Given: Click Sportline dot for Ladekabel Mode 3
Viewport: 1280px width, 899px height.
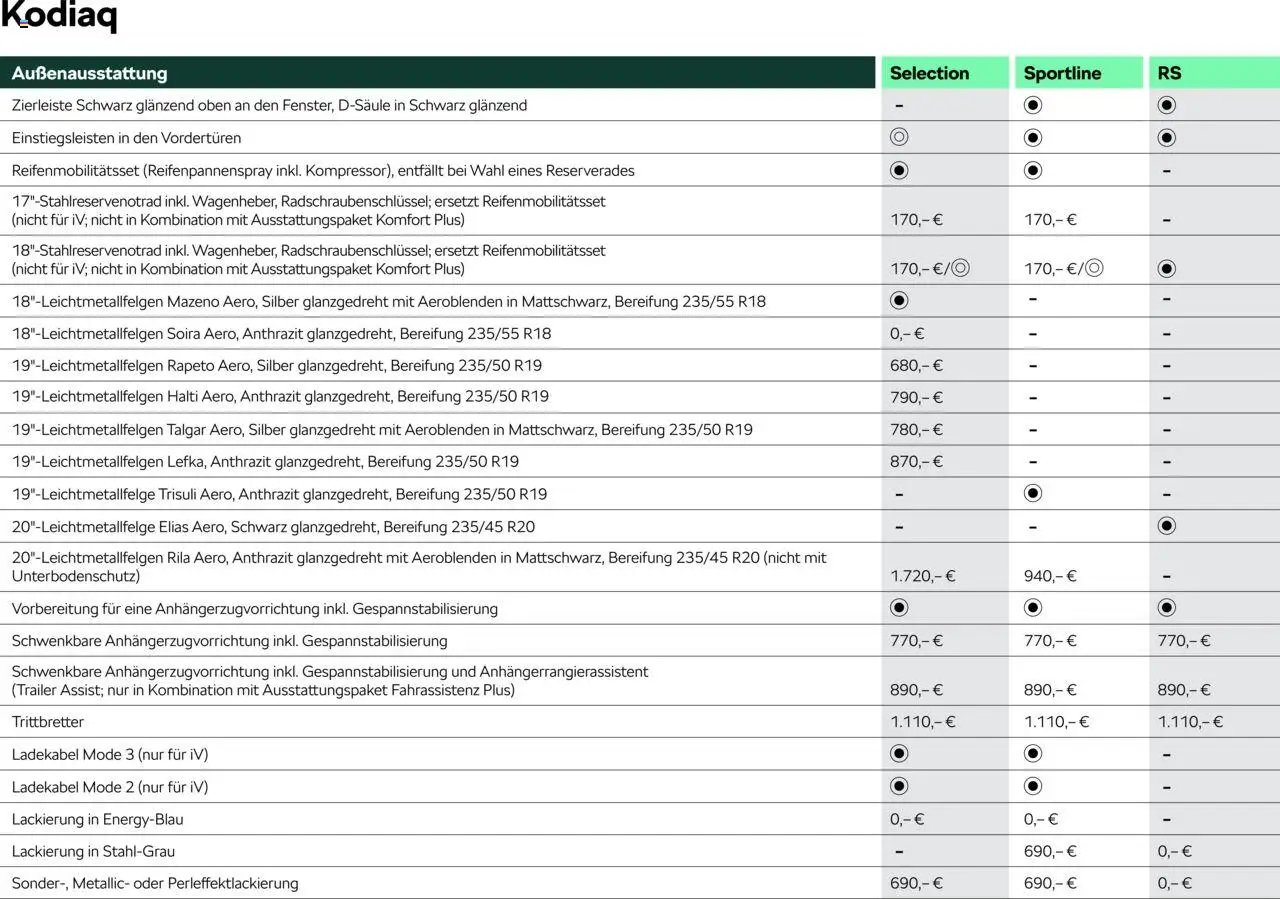Looking at the screenshot, I should pyautogui.click(x=1033, y=753).
